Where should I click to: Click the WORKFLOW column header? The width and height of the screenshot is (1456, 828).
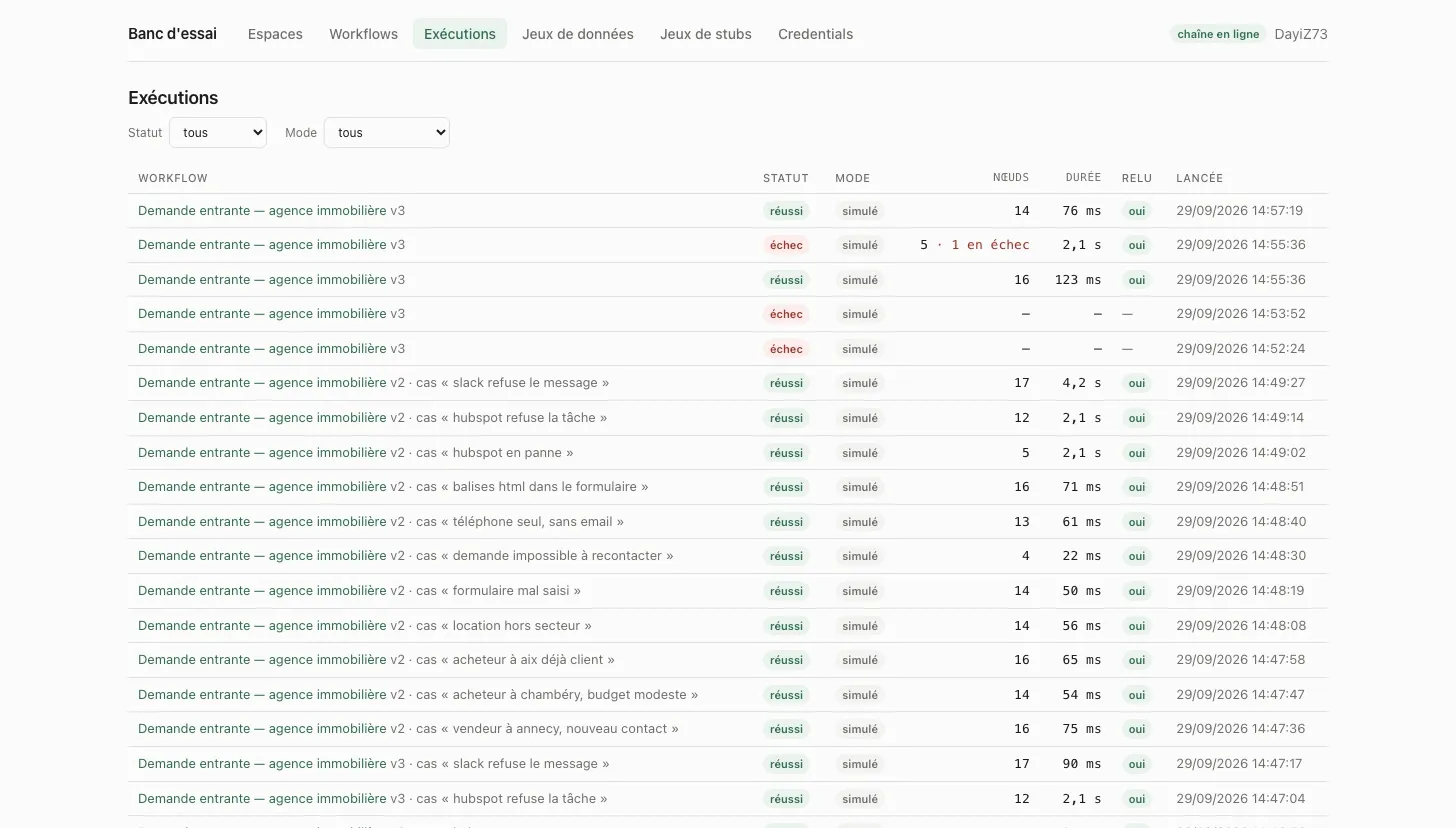tap(173, 178)
